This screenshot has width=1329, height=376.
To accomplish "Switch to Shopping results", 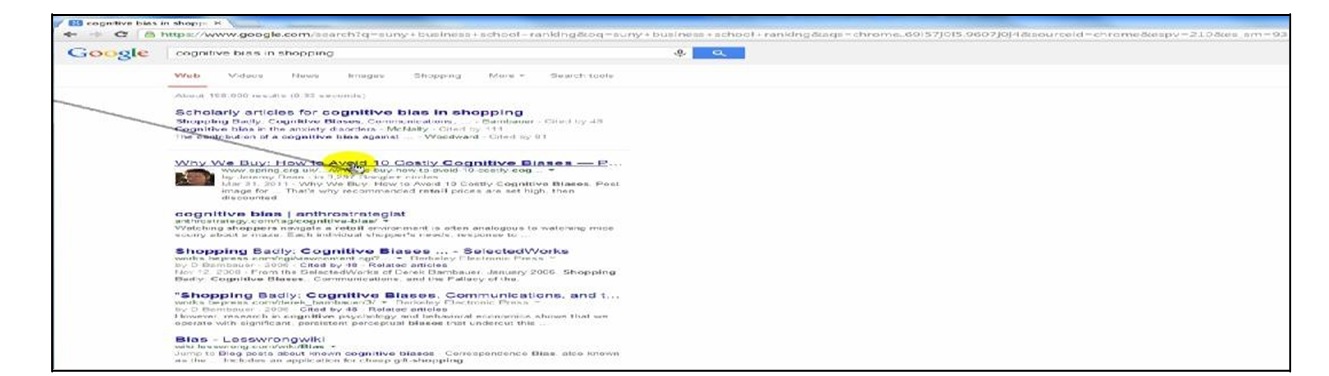I will tap(437, 75).
